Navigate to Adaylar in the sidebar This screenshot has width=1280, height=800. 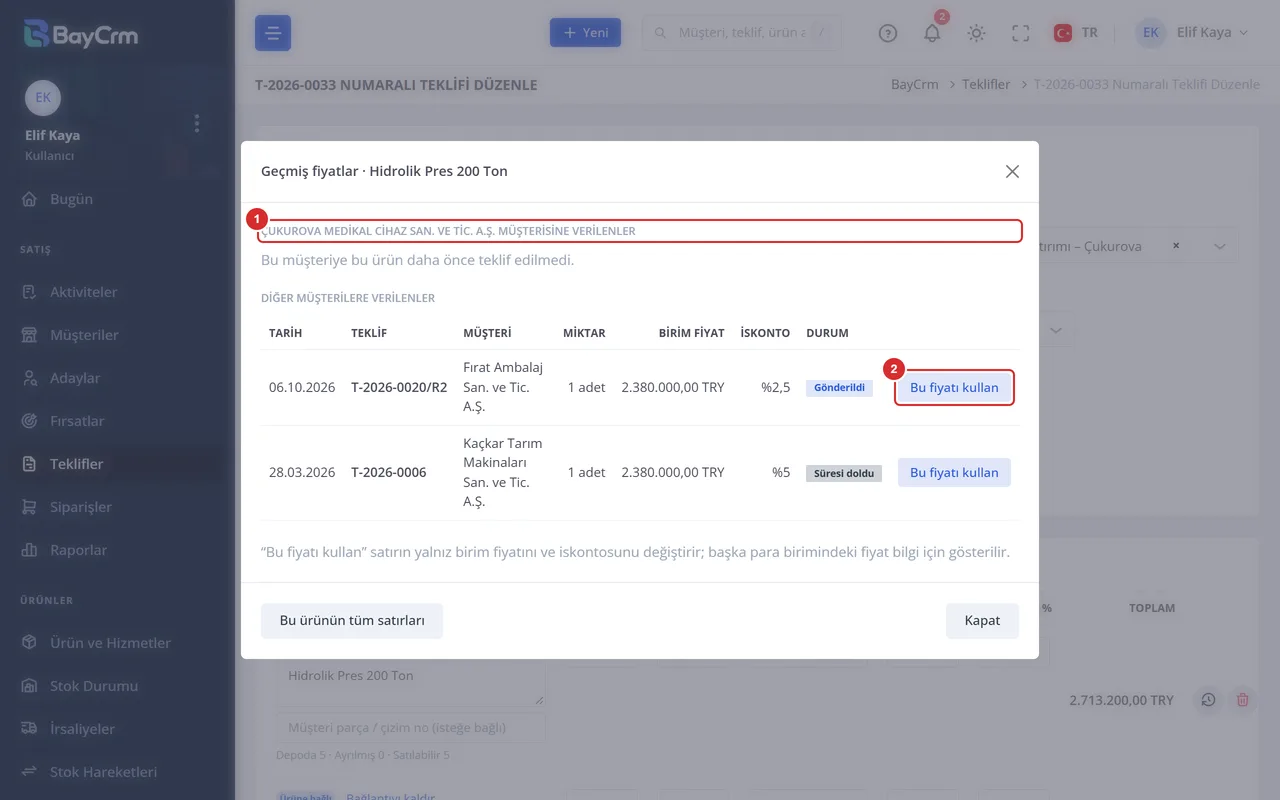[75, 378]
